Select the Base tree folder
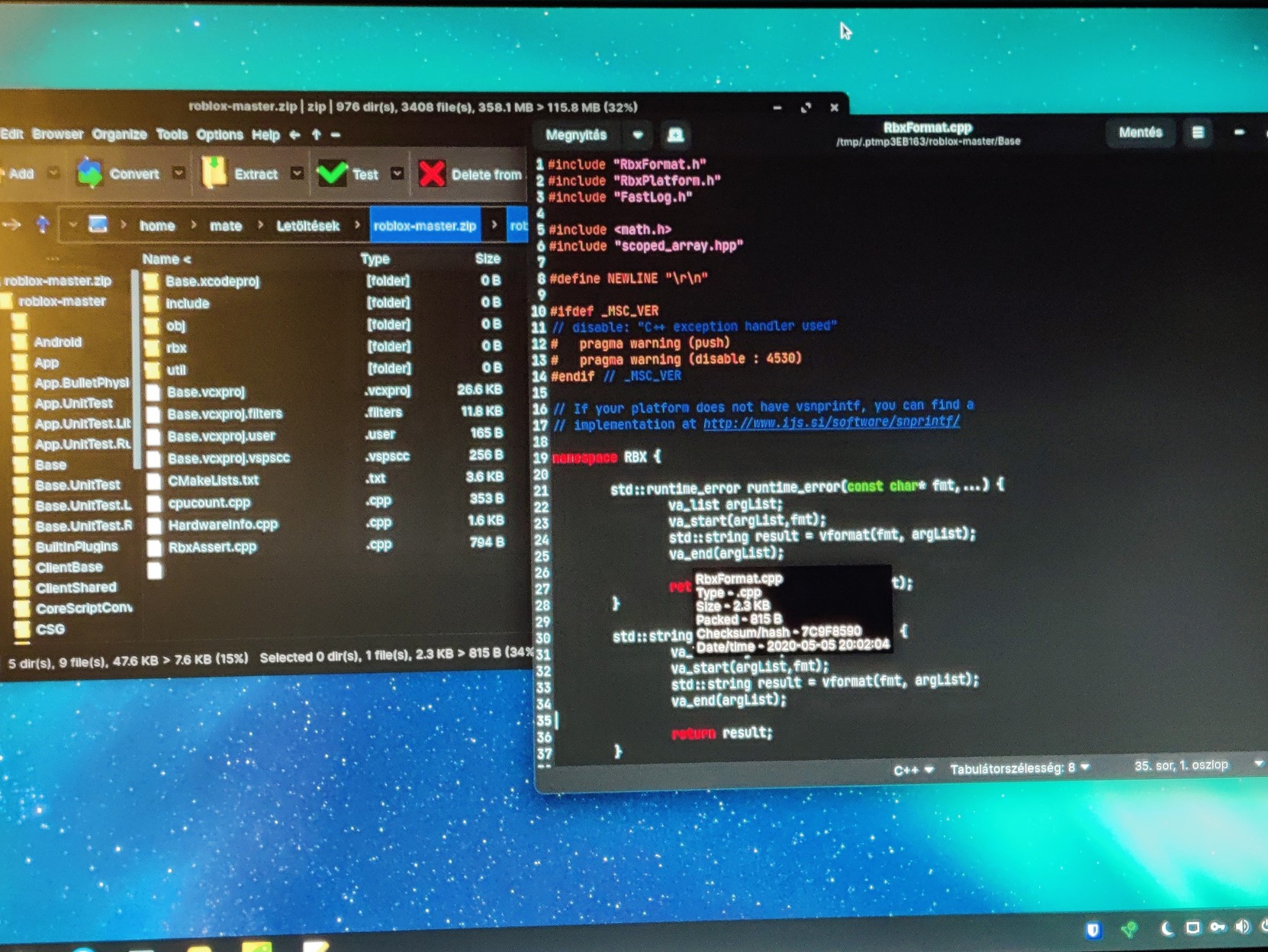This screenshot has height=952, width=1268. click(50, 465)
